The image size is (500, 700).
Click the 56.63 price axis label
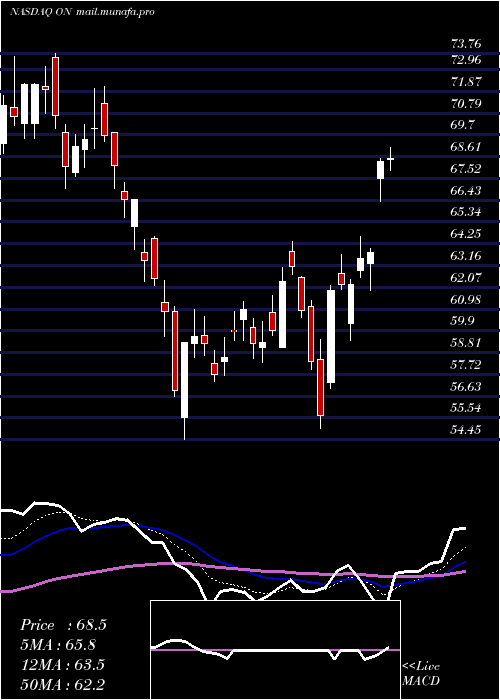(466, 387)
